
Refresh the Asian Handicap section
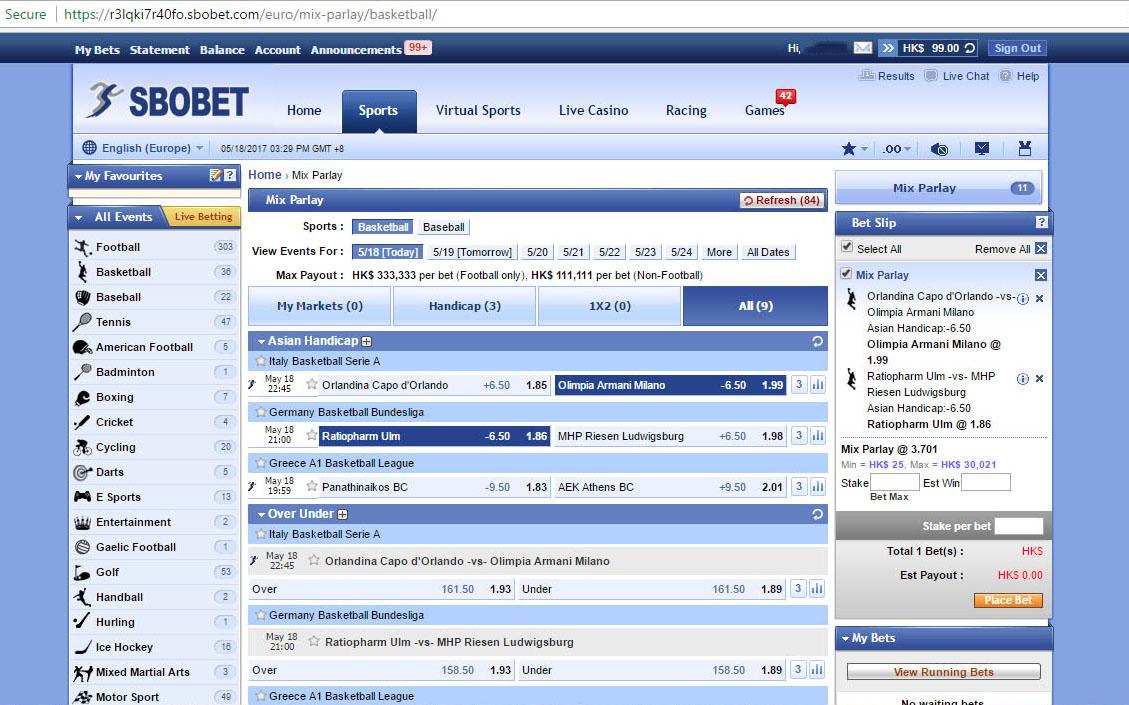(817, 341)
